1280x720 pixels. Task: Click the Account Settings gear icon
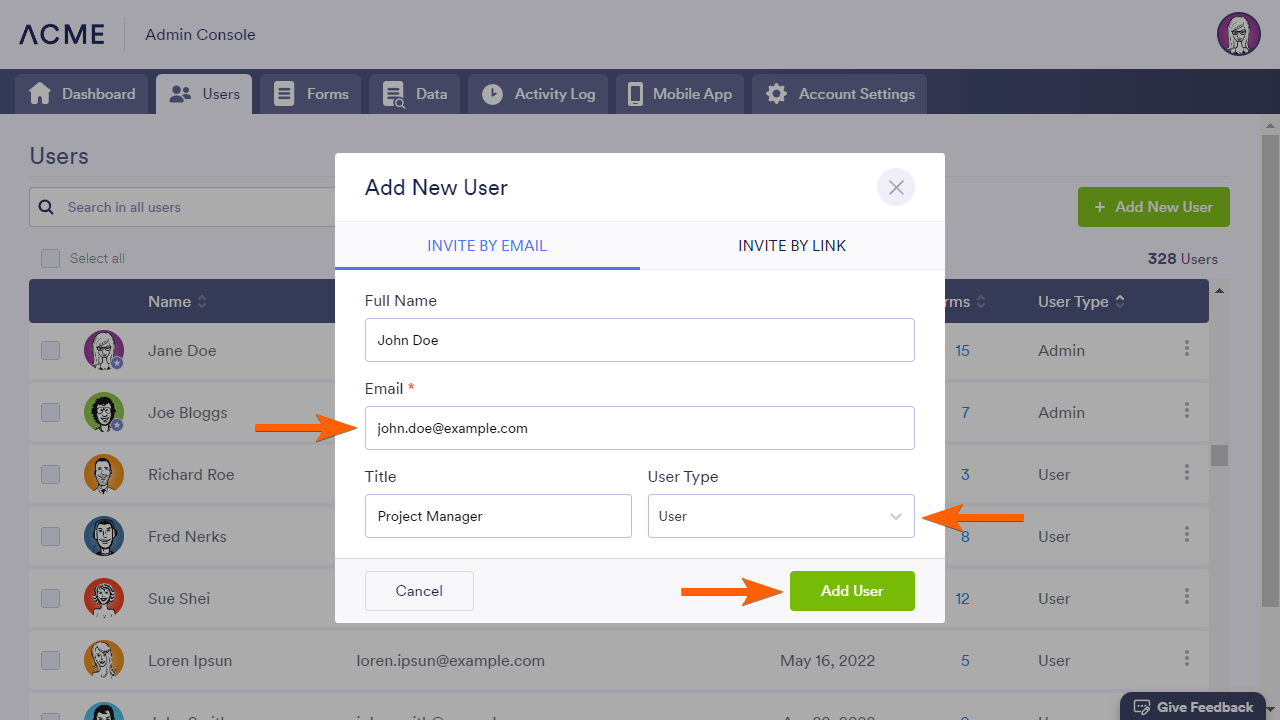pyautogui.click(x=776, y=94)
